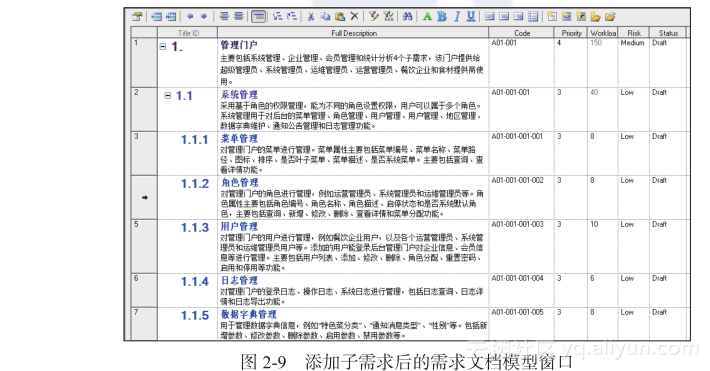Click the list-style icon after the alignment icons

point(533,17)
